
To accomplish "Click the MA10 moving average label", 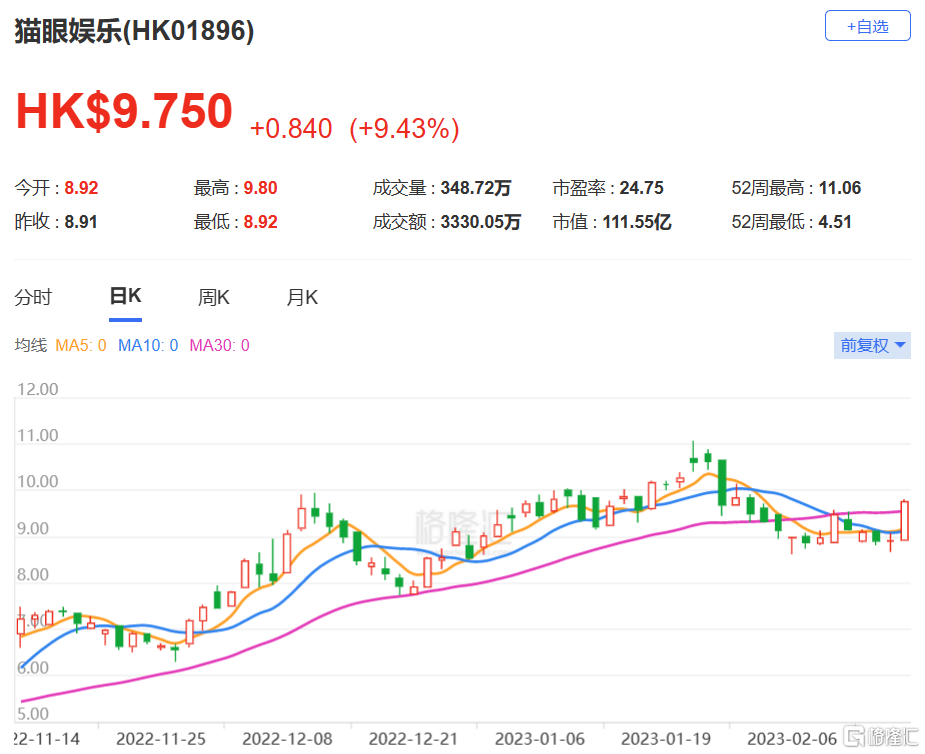I will pyautogui.click(x=148, y=345).
